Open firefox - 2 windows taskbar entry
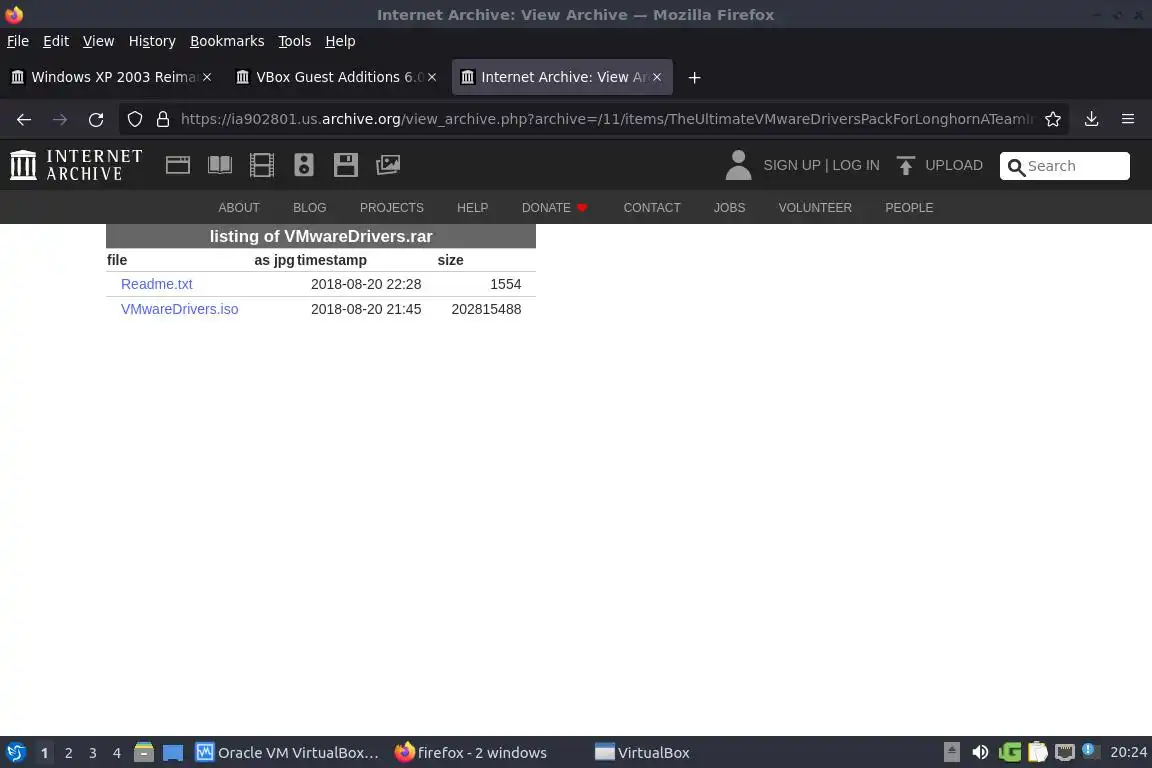 point(471,753)
